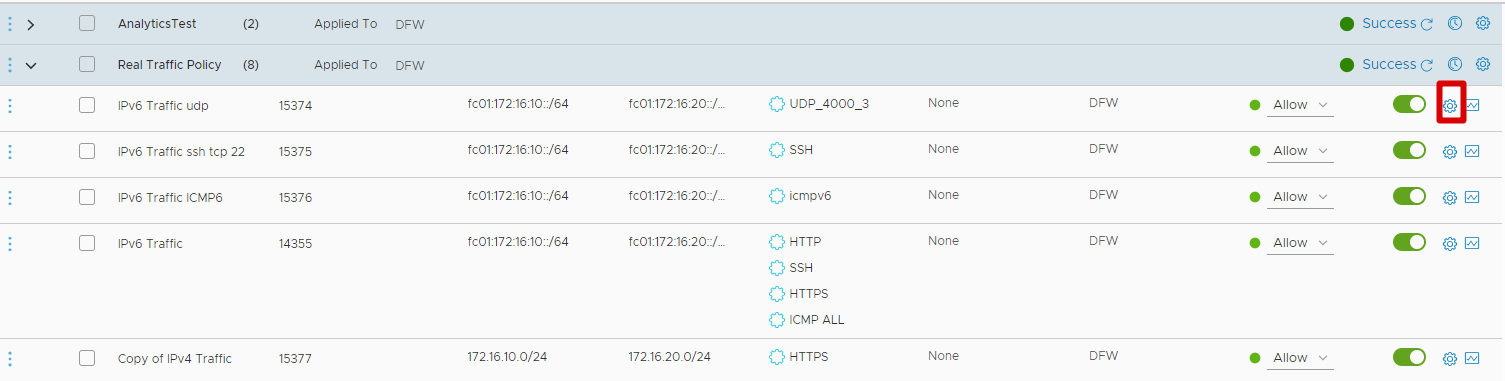Open clock icon on AnalyticsTest policy row
Screen dimensions: 1505x381
(1455, 23)
